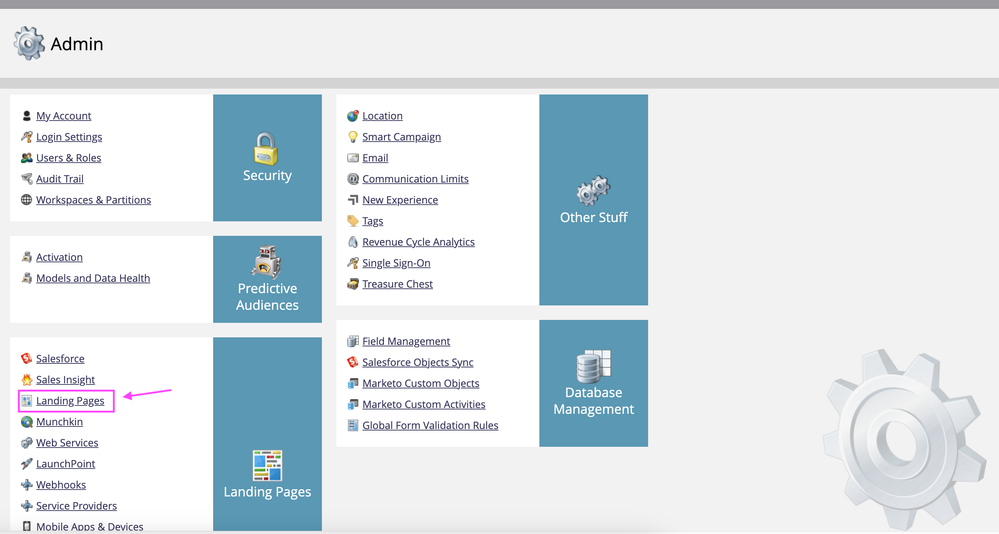Image resolution: width=999 pixels, height=534 pixels.
Task: Click the Audit Trail icon
Action: pos(26,179)
